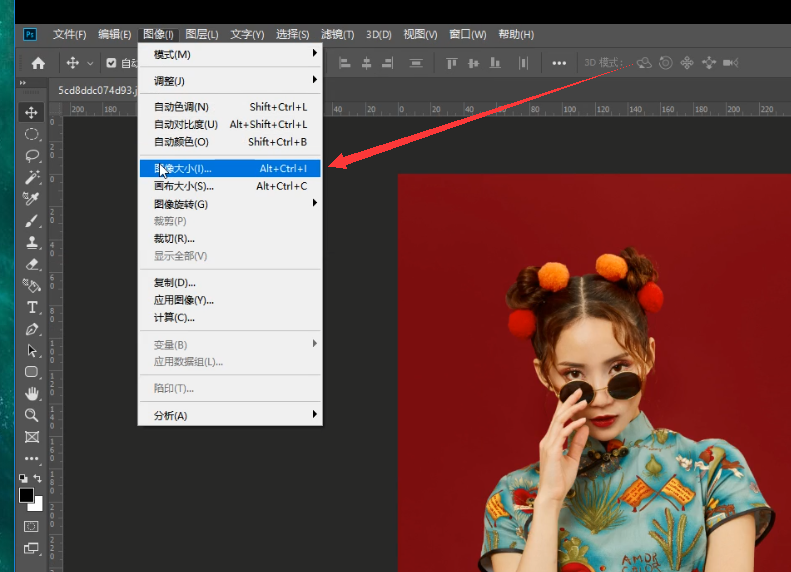This screenshot has width=791, height=572.
Task: Click align horizontal centers icon
Action: (366, 63)
